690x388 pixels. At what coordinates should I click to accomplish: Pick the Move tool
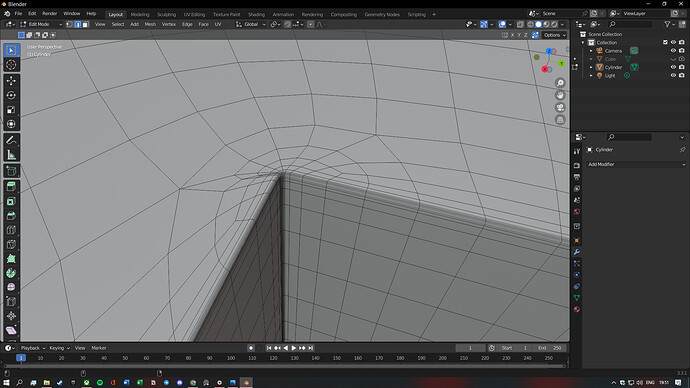pos(11,81)
